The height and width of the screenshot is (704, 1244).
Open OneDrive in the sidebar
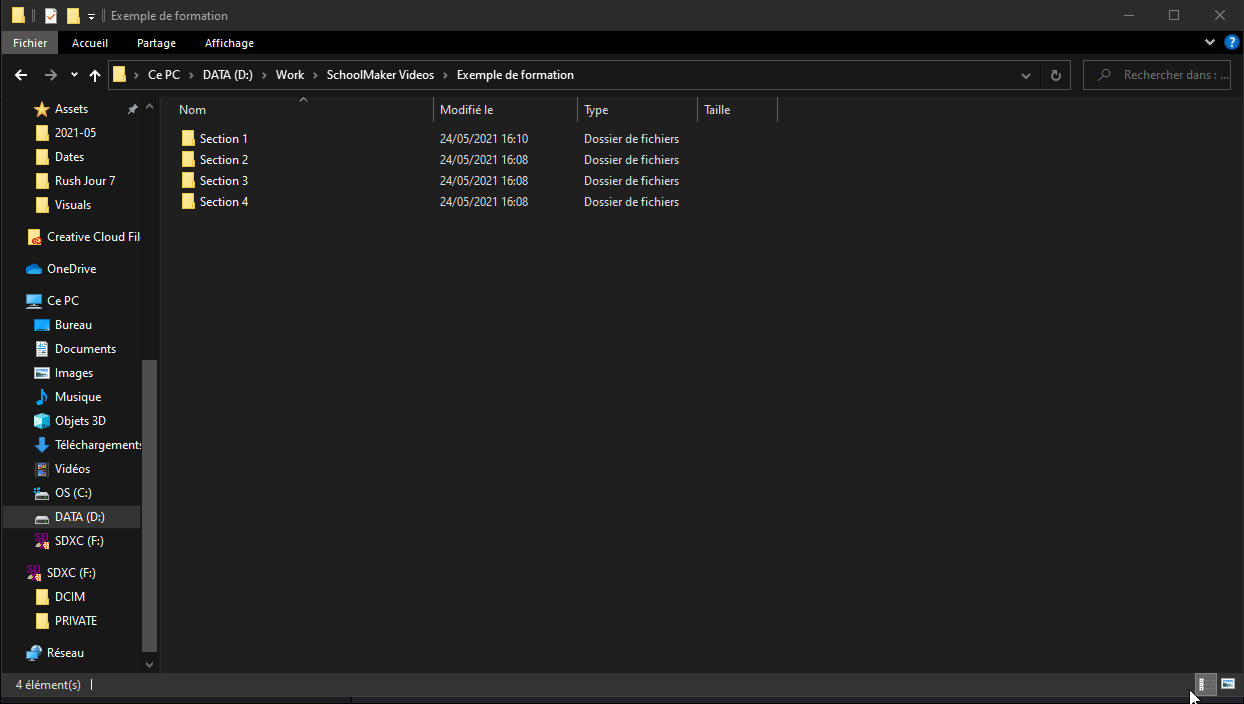[x=71, y=269]
